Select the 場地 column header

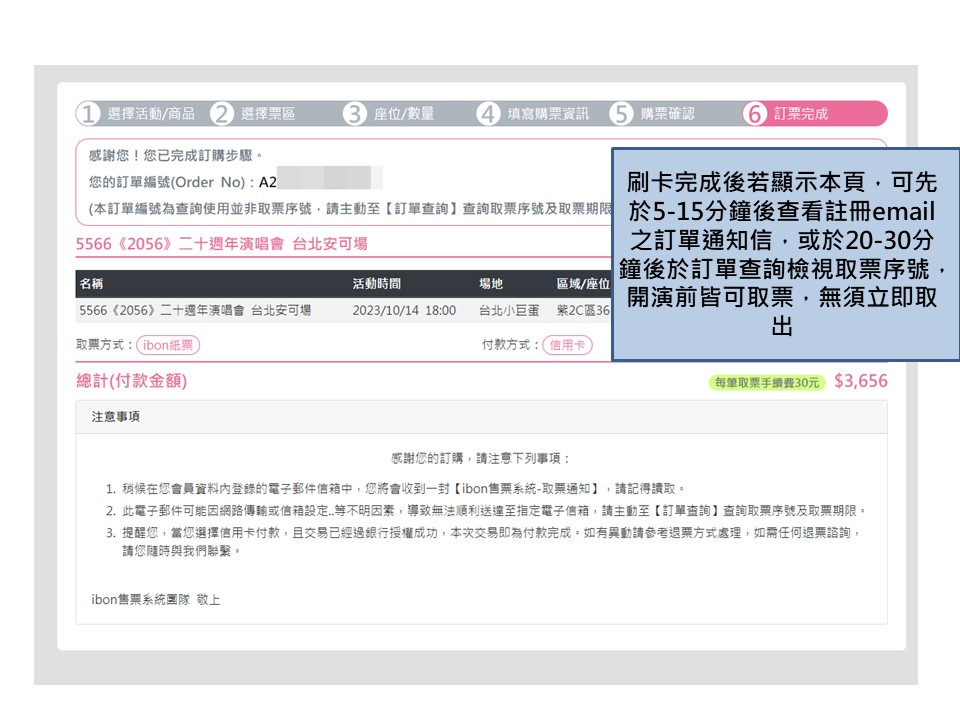490,283
